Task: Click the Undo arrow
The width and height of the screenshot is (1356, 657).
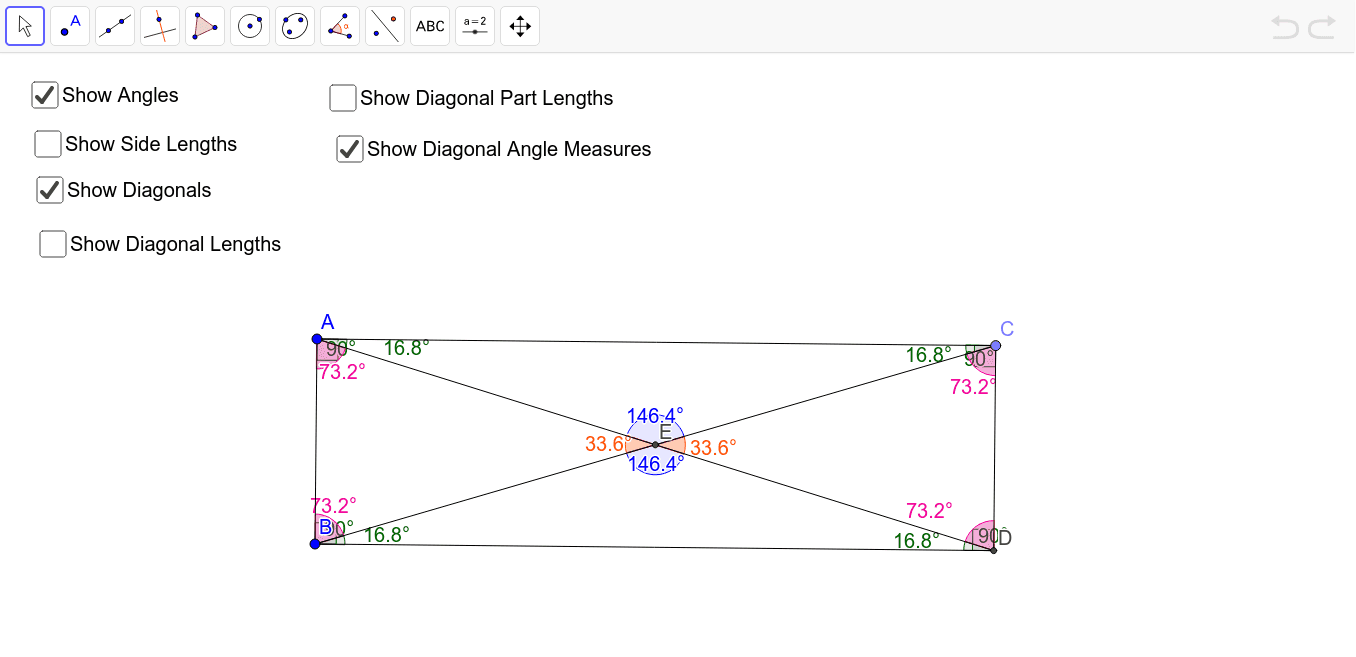Action: 1285,27
